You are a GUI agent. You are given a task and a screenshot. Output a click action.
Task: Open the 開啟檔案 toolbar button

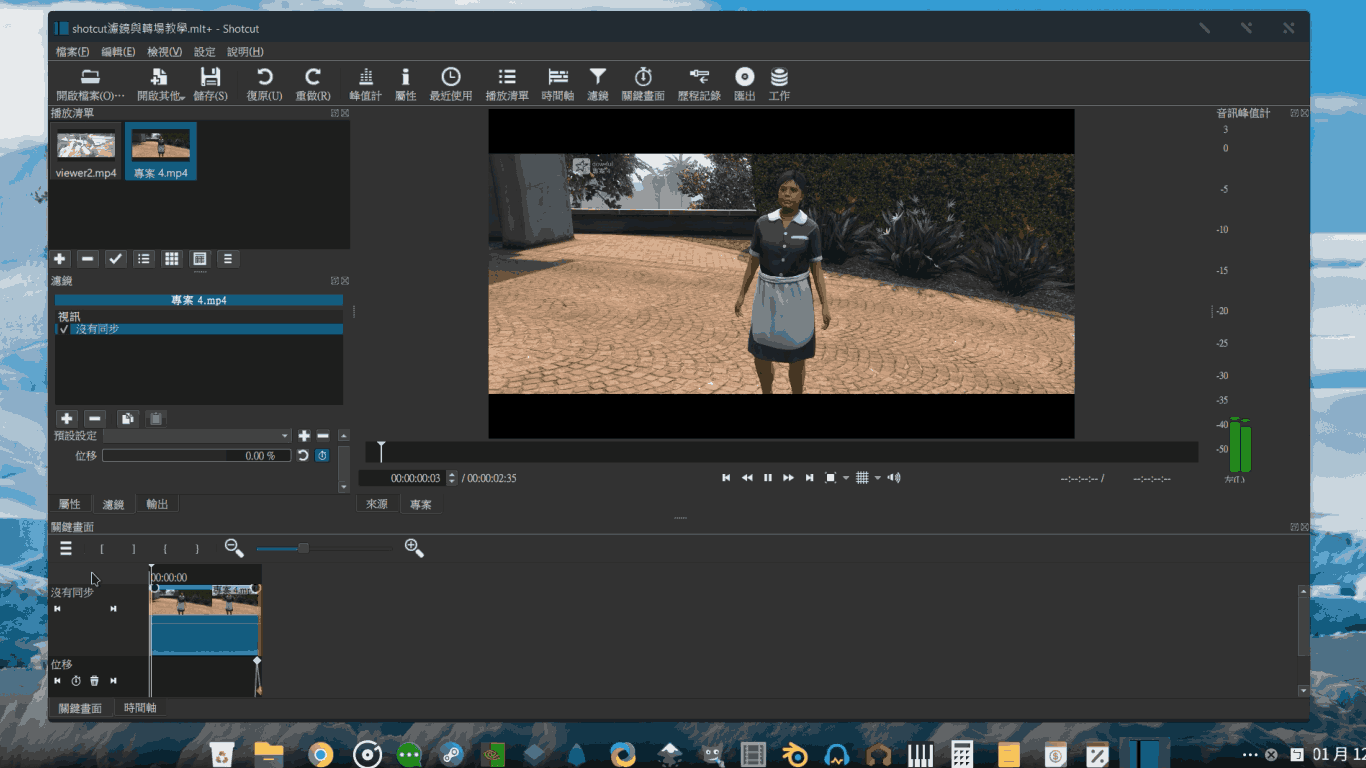[90, 84]
